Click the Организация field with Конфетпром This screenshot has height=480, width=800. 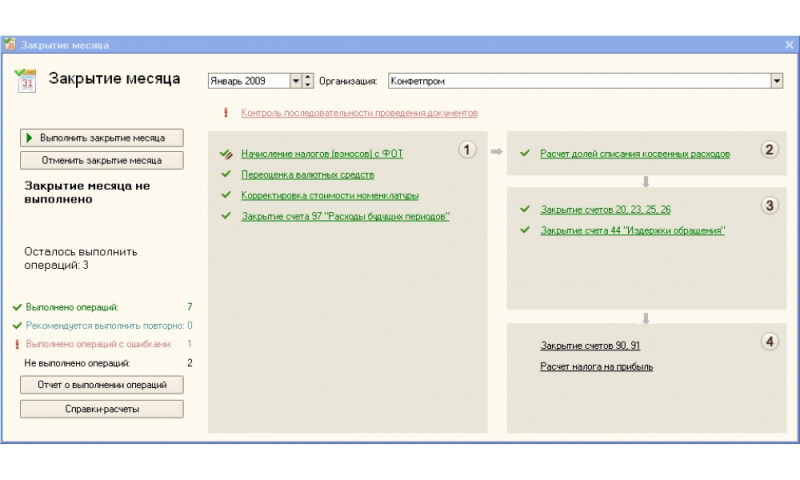tap(578, 81)
